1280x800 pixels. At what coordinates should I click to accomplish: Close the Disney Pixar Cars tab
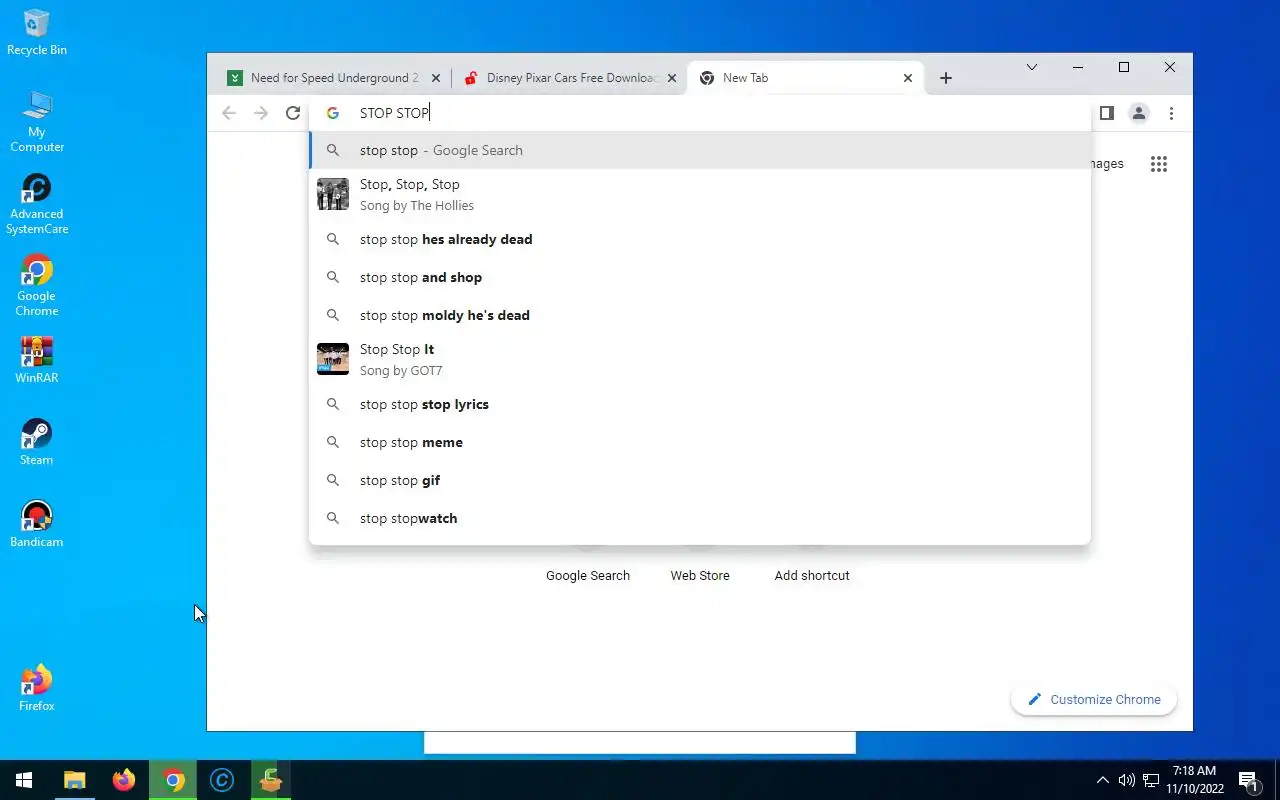pyautogui.click(x=672, y=78)
